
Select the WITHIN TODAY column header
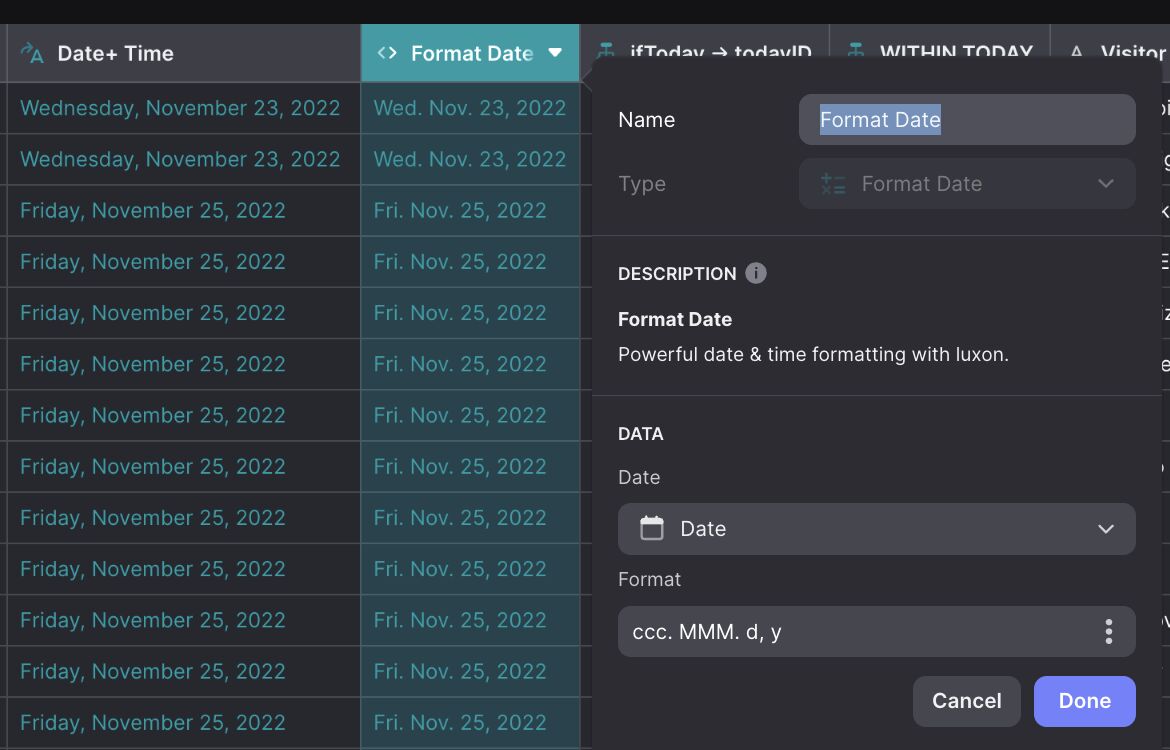pyautogui.click(x=955, y=50)
